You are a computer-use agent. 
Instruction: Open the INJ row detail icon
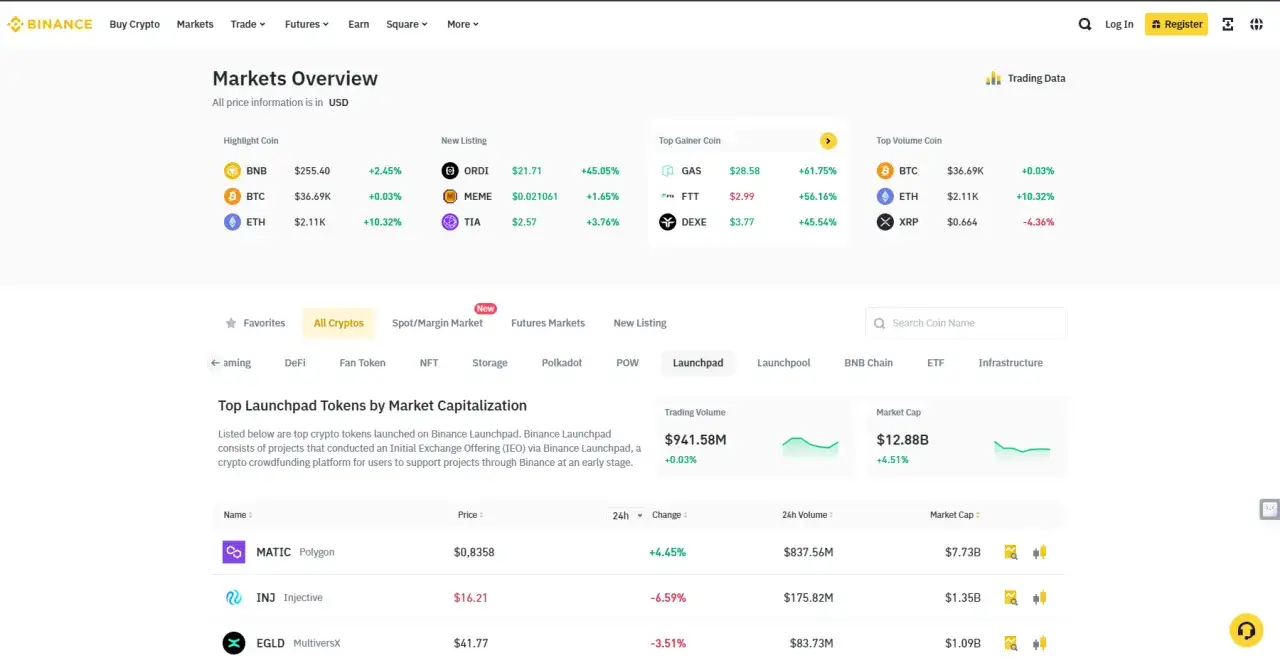coord(1011,598)
